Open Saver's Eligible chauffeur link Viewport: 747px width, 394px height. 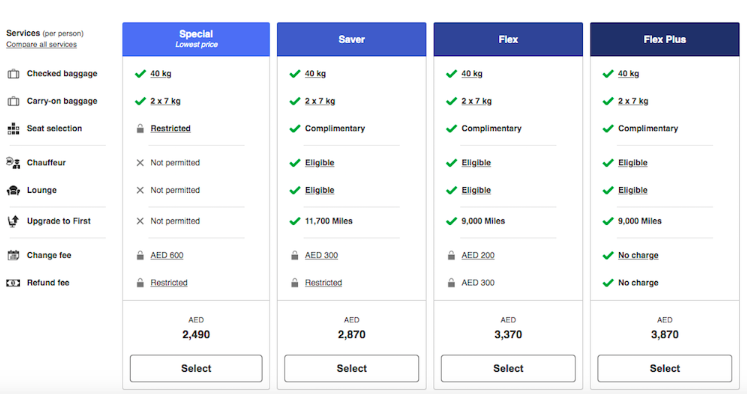pos(320,163)
